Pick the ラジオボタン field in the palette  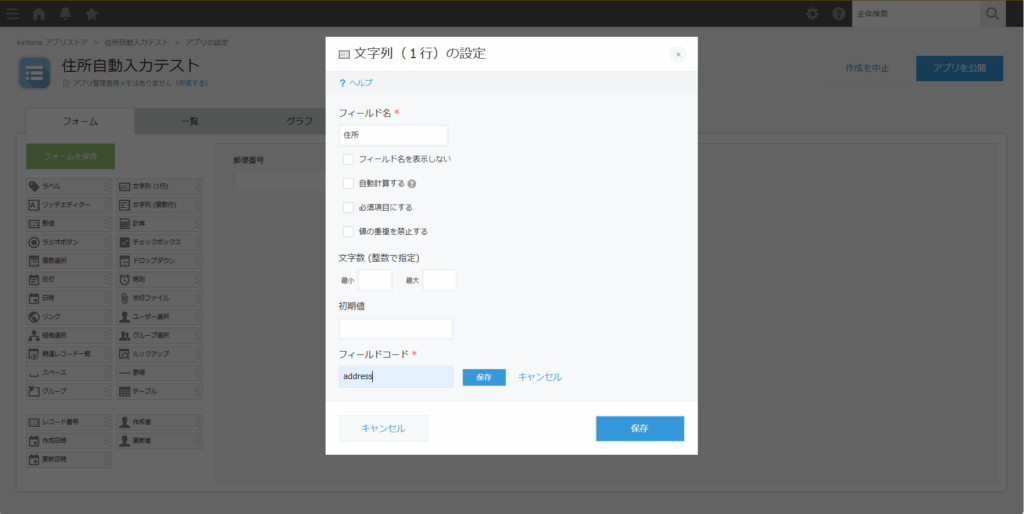point(69,242)
